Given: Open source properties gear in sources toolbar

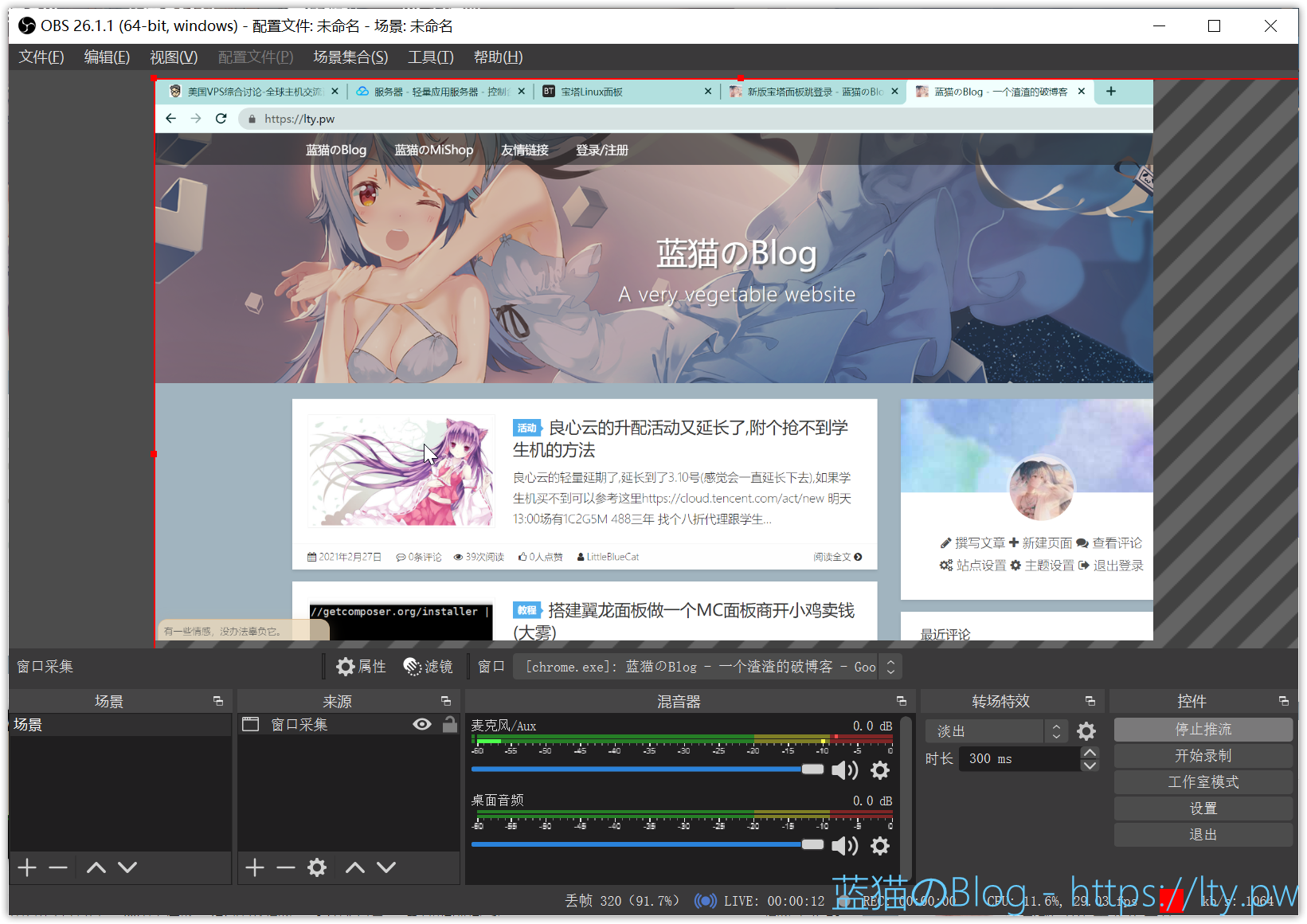Looking at the screenshot, I should (317, 867).
